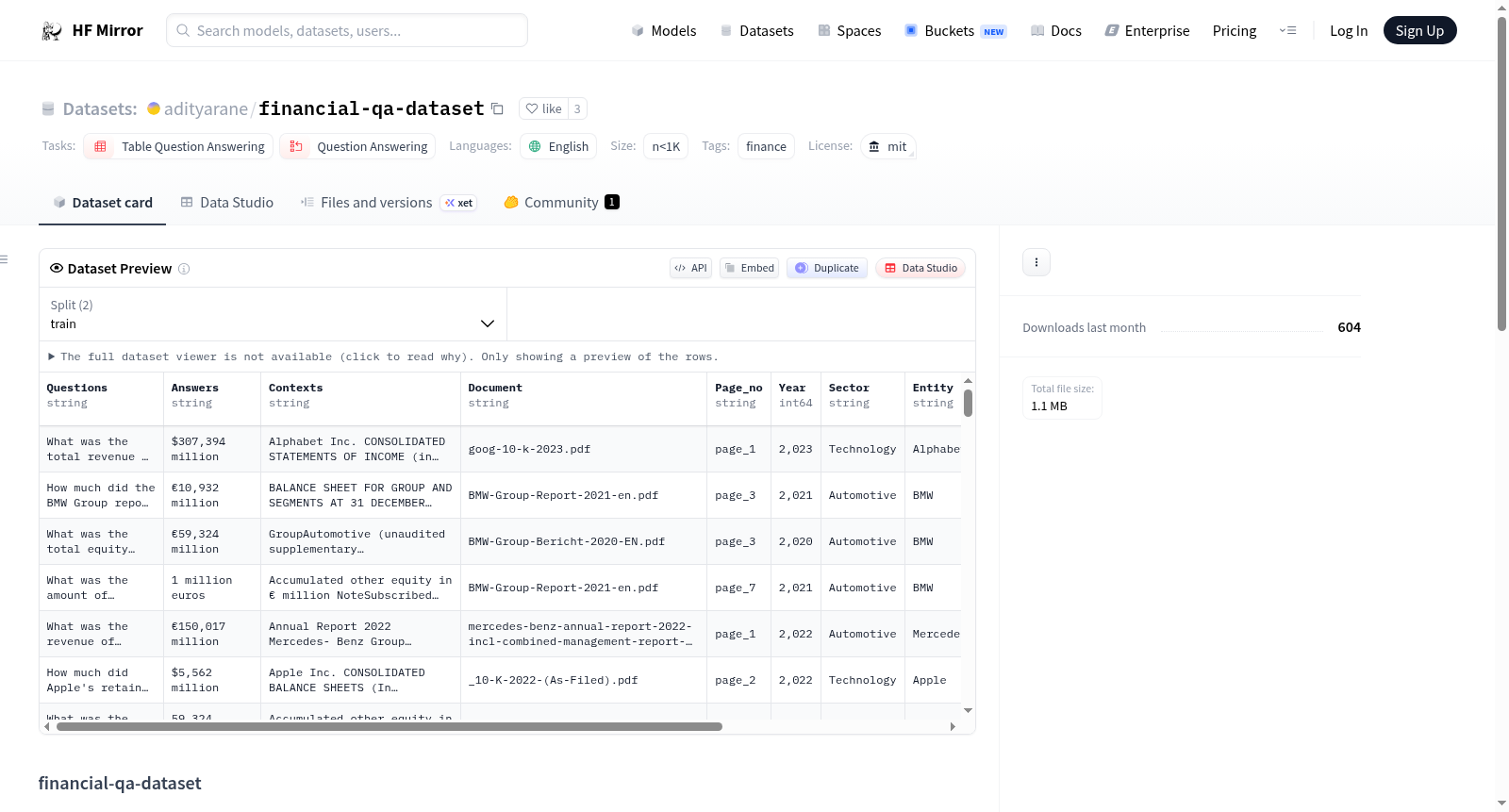Open the API button
The image size is (1509, 812).
coord(690,268)
